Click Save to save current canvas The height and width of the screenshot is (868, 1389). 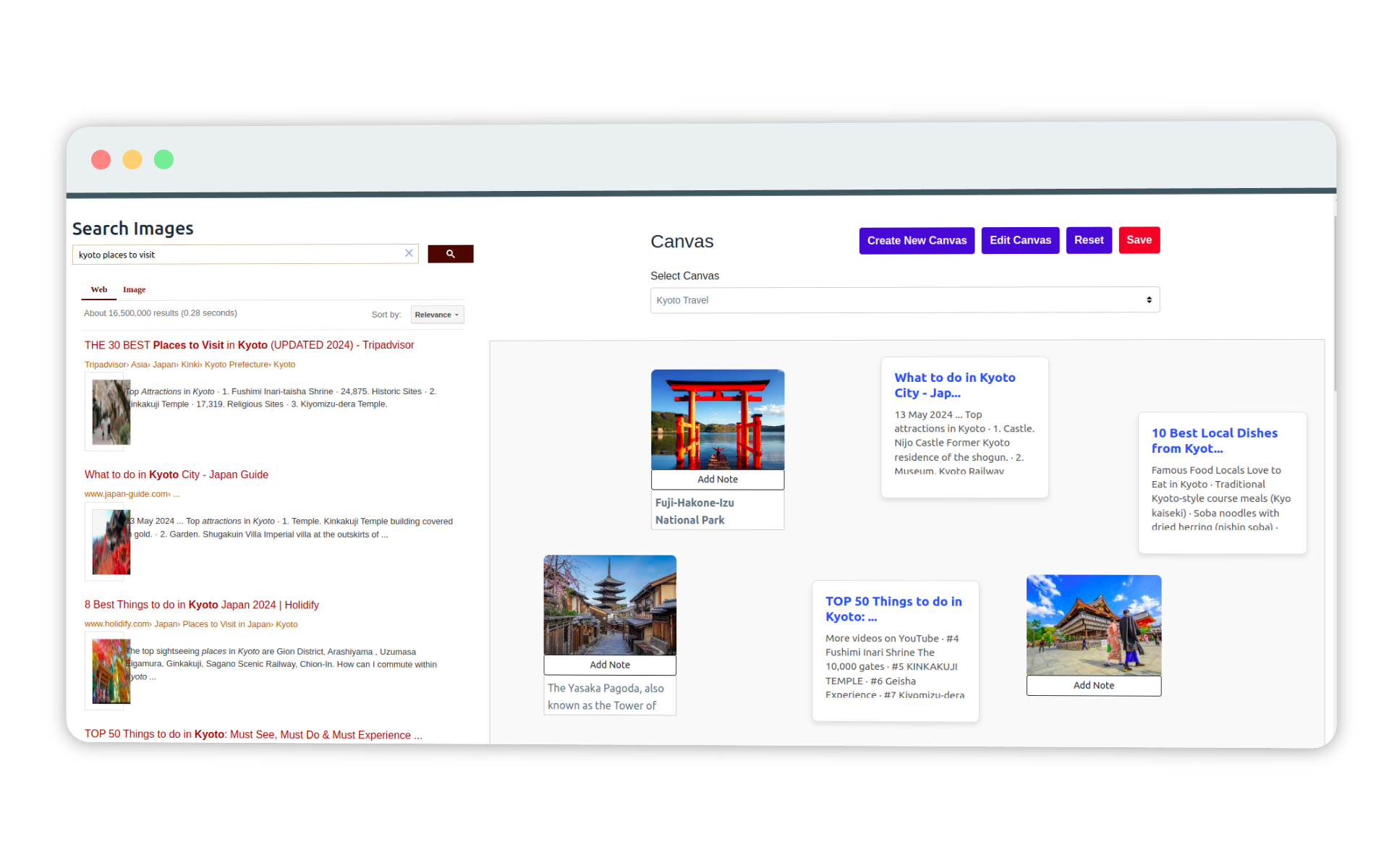point(1138,240)
